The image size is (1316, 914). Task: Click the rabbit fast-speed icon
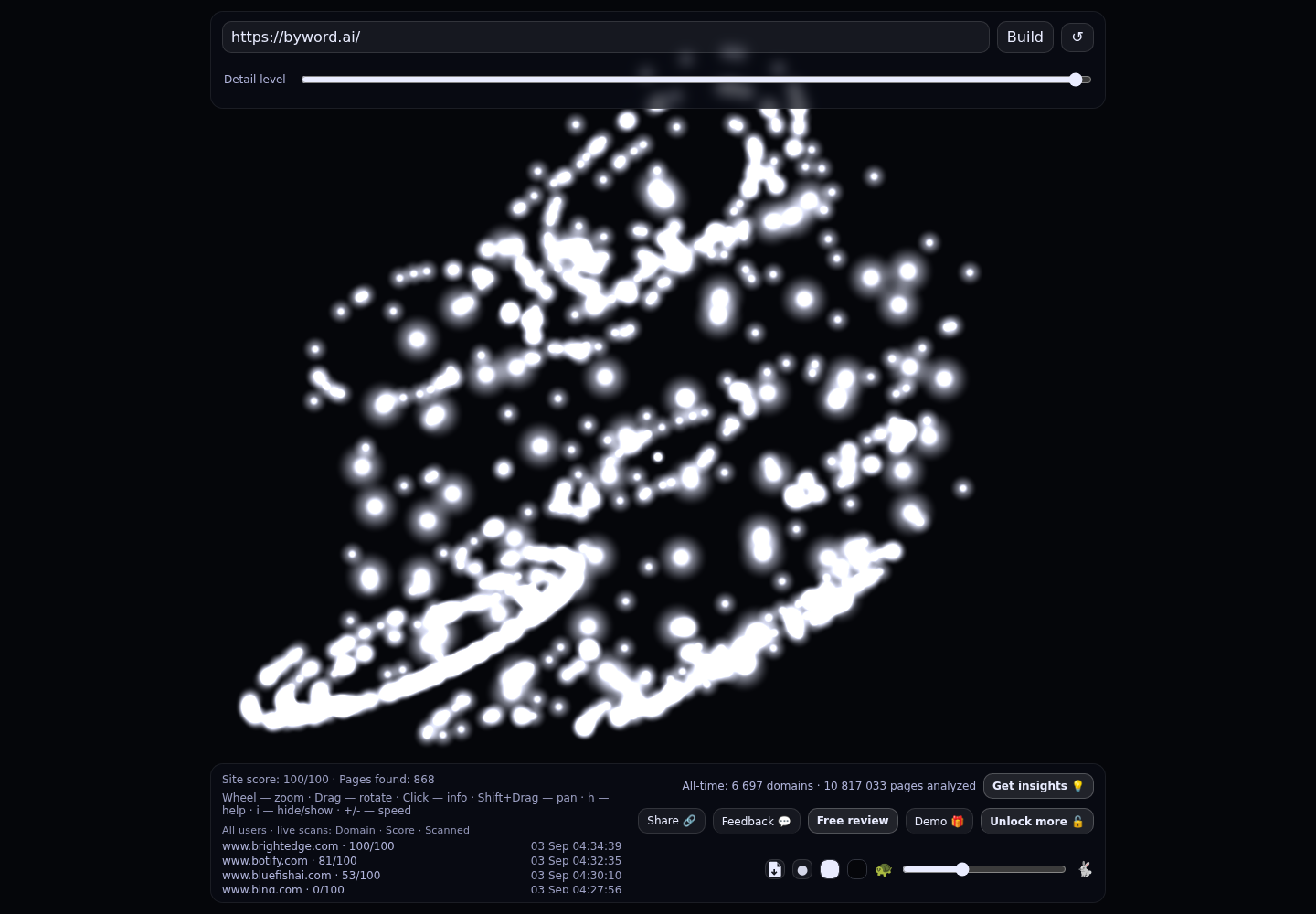[x=1085, y=869]
